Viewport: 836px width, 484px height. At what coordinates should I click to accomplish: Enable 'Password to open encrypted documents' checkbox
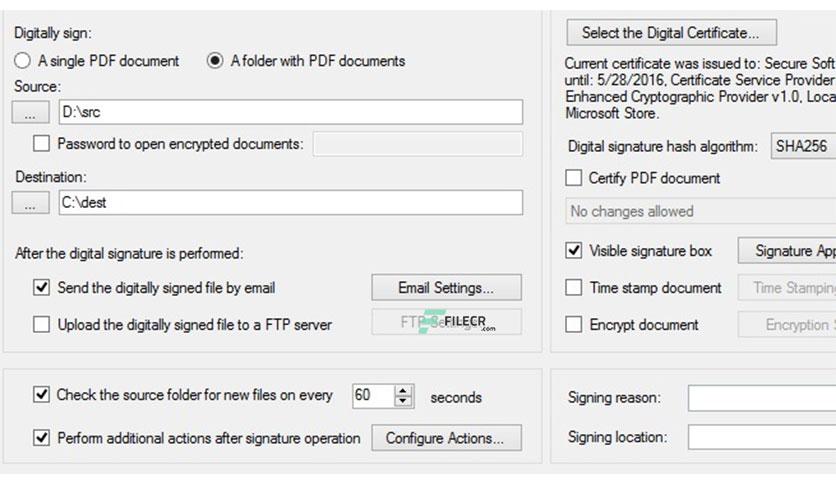[41, 144]
